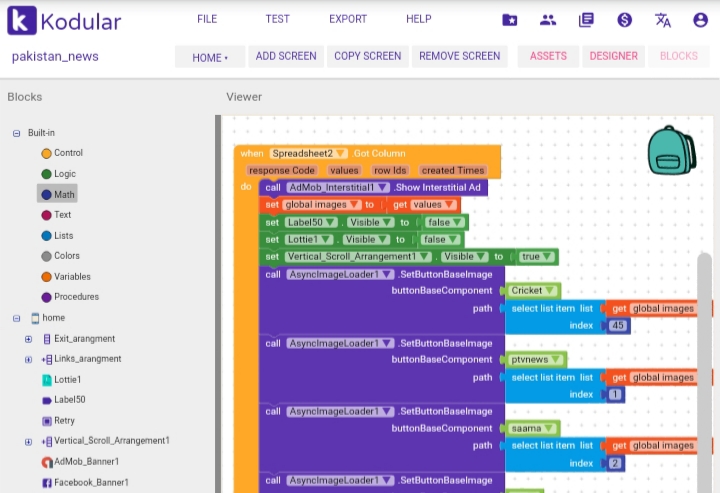Click the index number 1 block
720x493 pixels.
point(615,394)
